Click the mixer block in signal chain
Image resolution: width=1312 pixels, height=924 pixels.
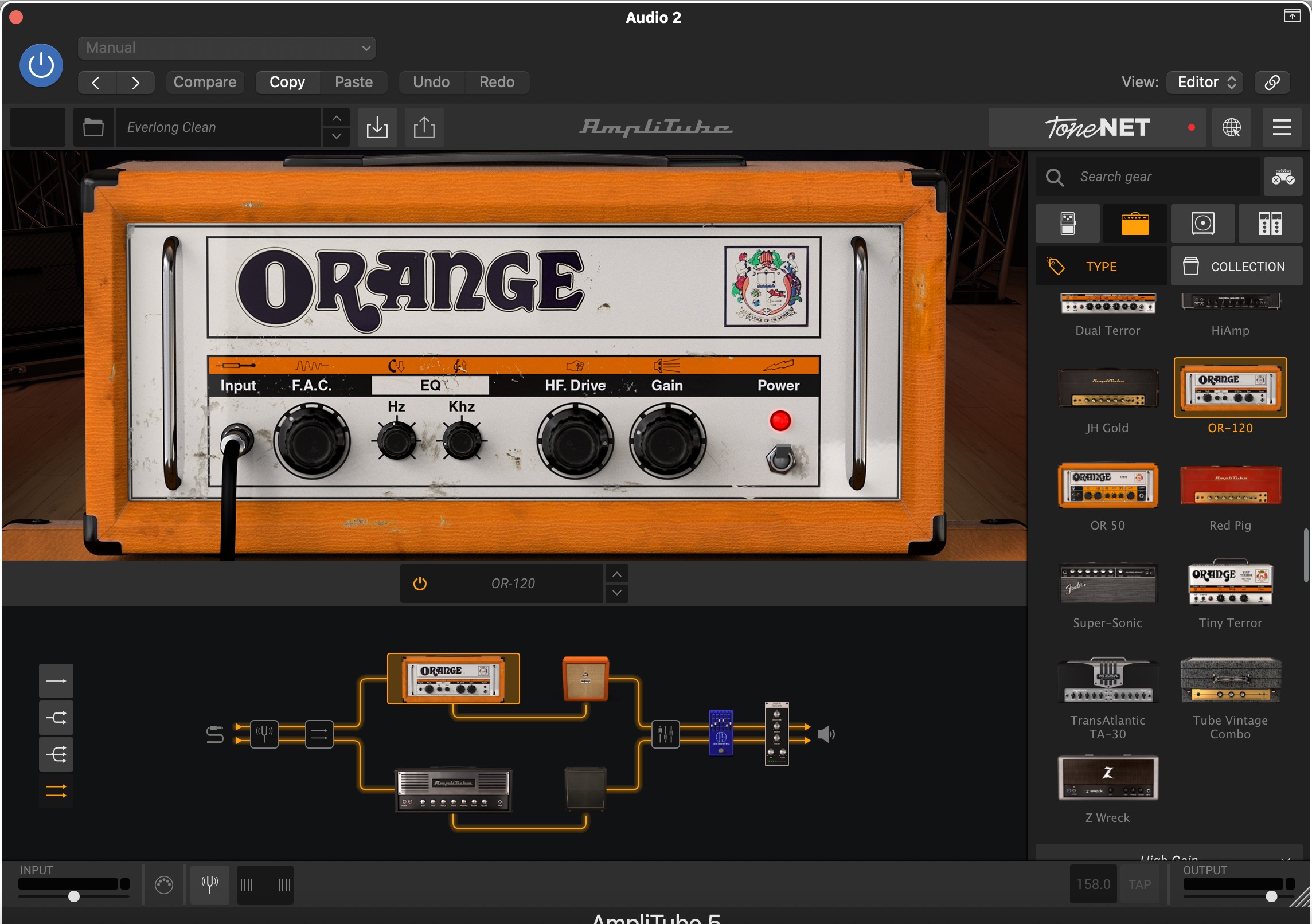coord(666,734)
